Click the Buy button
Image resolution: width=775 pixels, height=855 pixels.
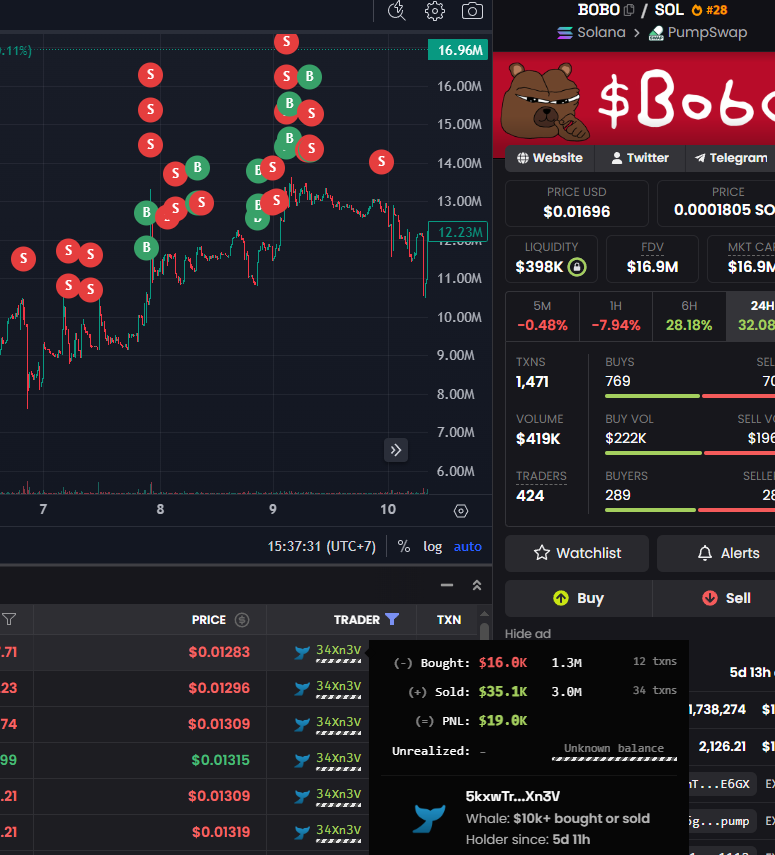[579, 598]
